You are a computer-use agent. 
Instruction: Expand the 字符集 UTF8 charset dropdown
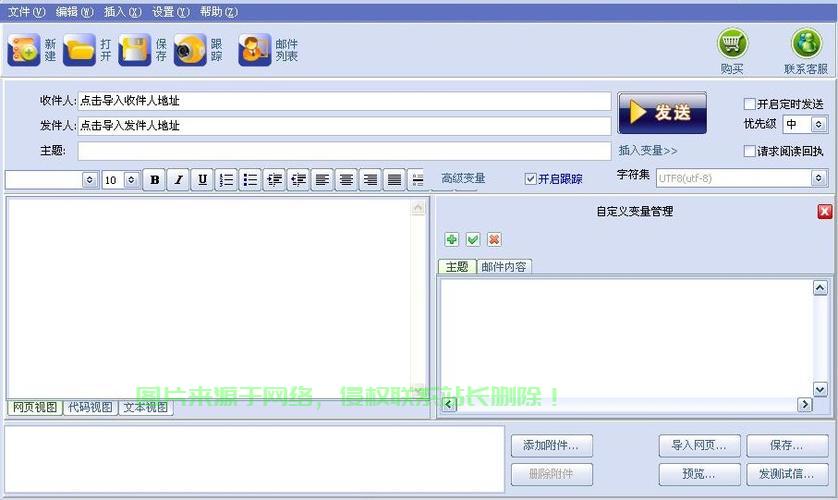point(818,178)
